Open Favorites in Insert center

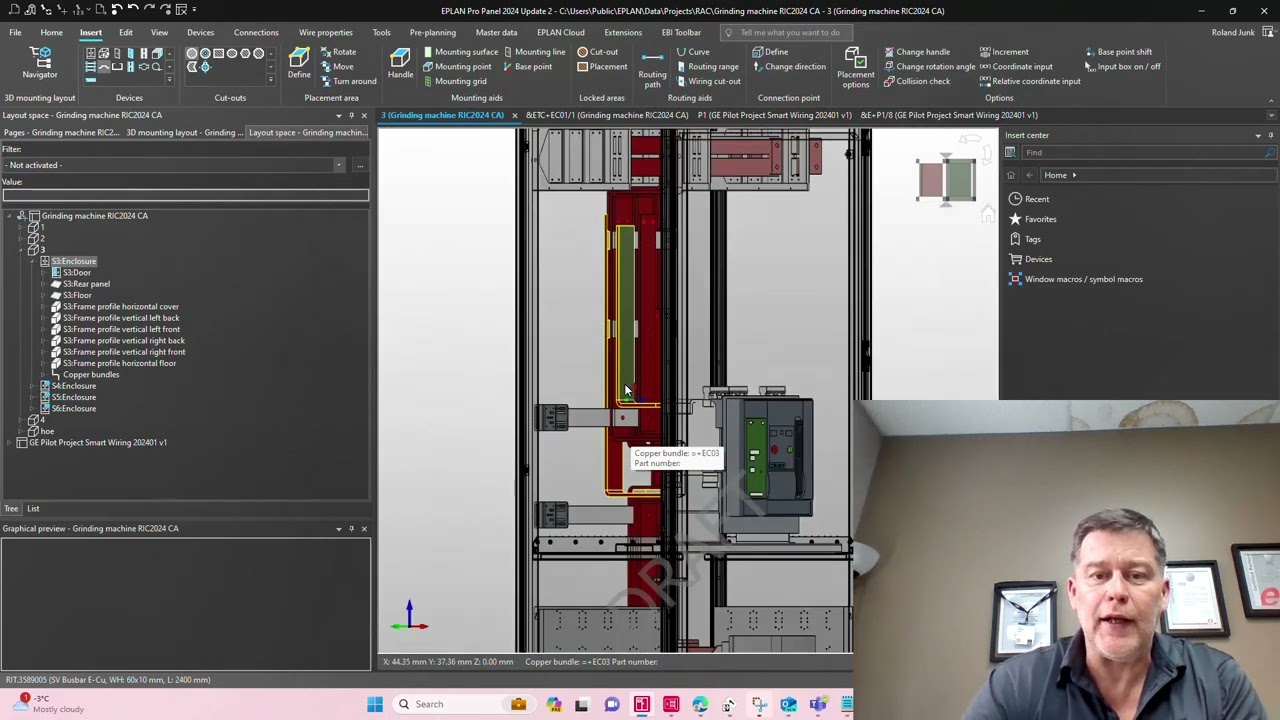pos(1033,219)
